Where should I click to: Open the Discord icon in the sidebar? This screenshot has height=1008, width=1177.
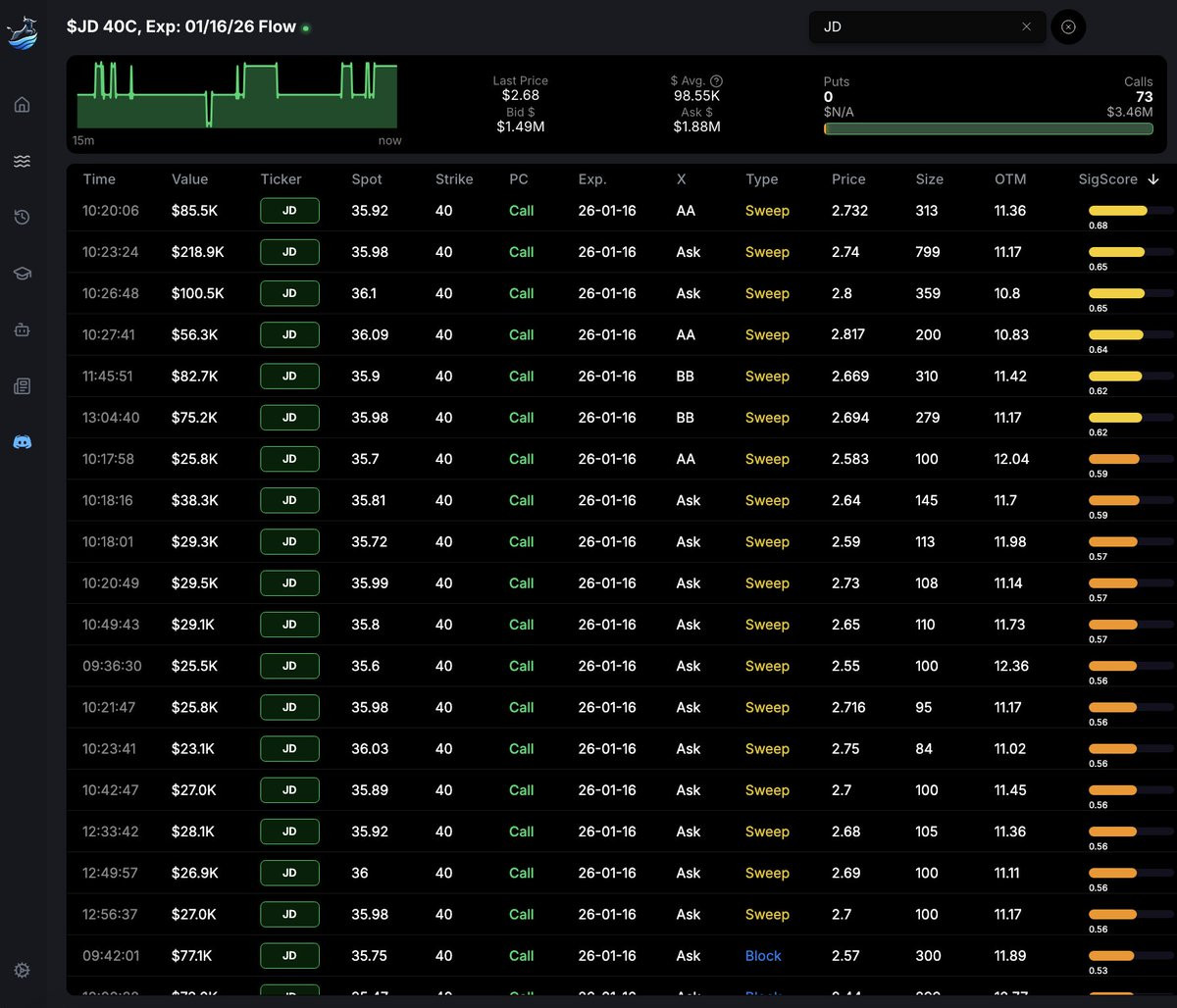click(22, 442)
